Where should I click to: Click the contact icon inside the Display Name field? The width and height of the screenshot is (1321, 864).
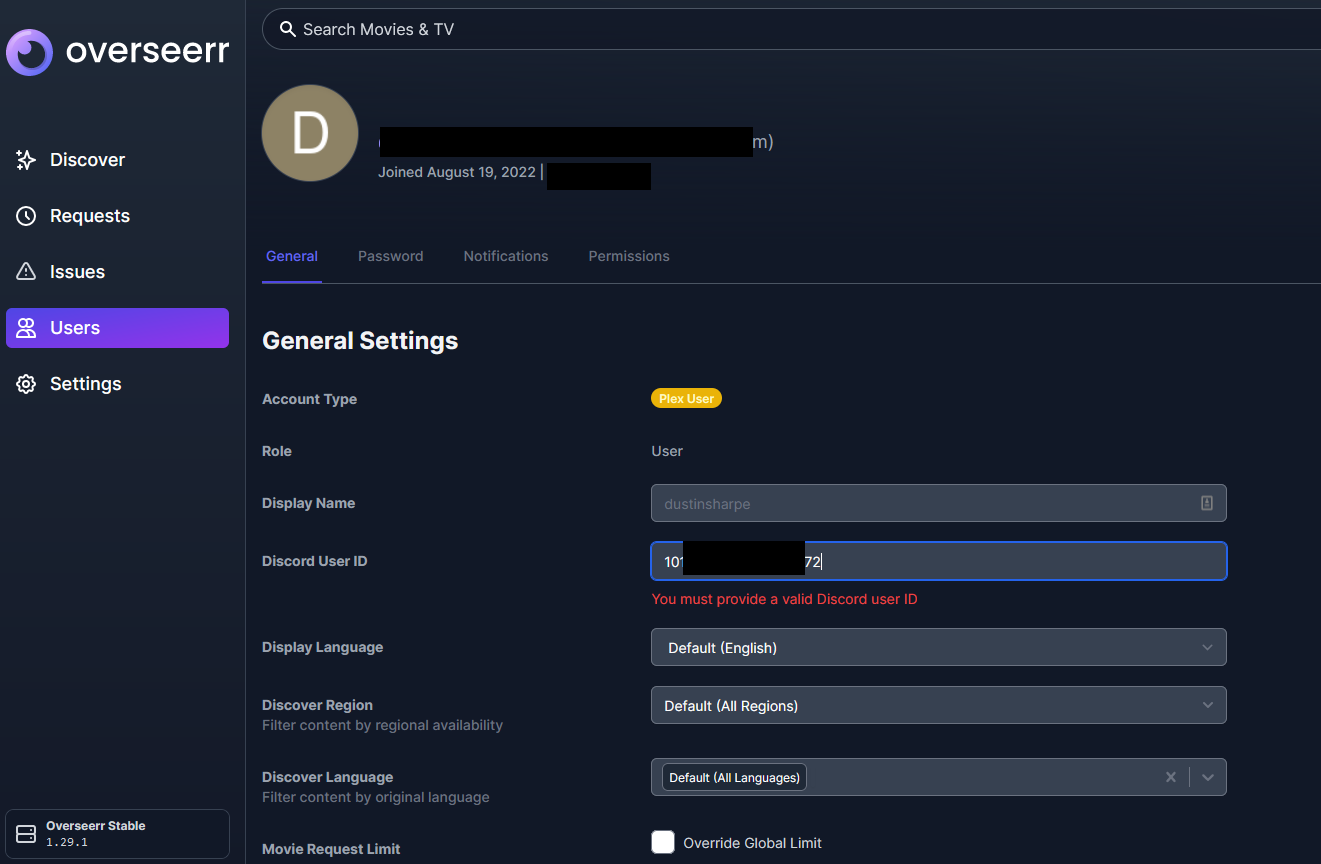1207,503
